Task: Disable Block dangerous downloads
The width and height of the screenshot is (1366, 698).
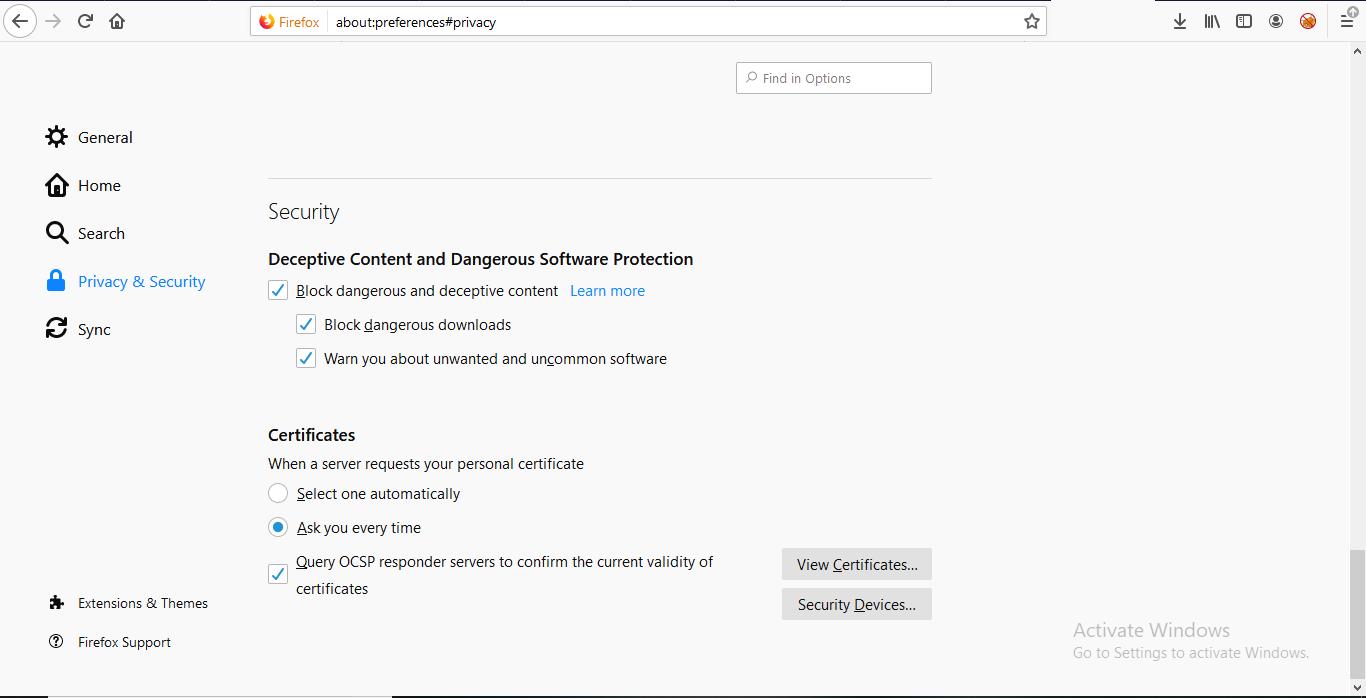Action: coord(306,325)
